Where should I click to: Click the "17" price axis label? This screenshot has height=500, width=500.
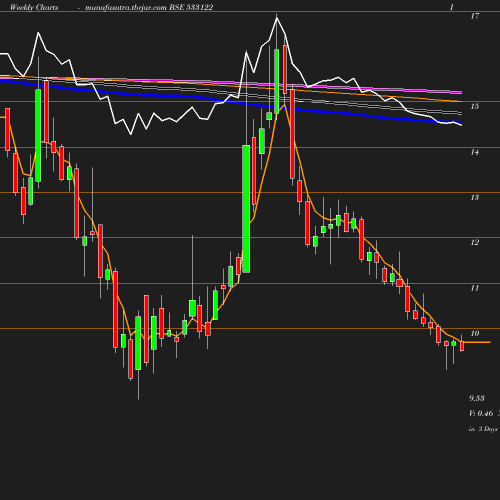point(475,16)
